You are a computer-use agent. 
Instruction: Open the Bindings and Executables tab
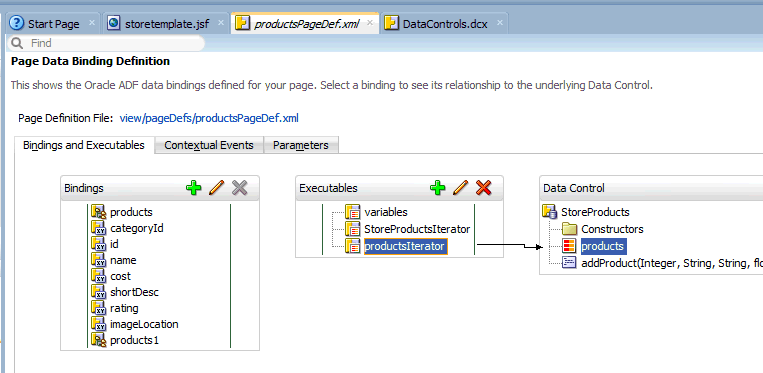point(84,145)
